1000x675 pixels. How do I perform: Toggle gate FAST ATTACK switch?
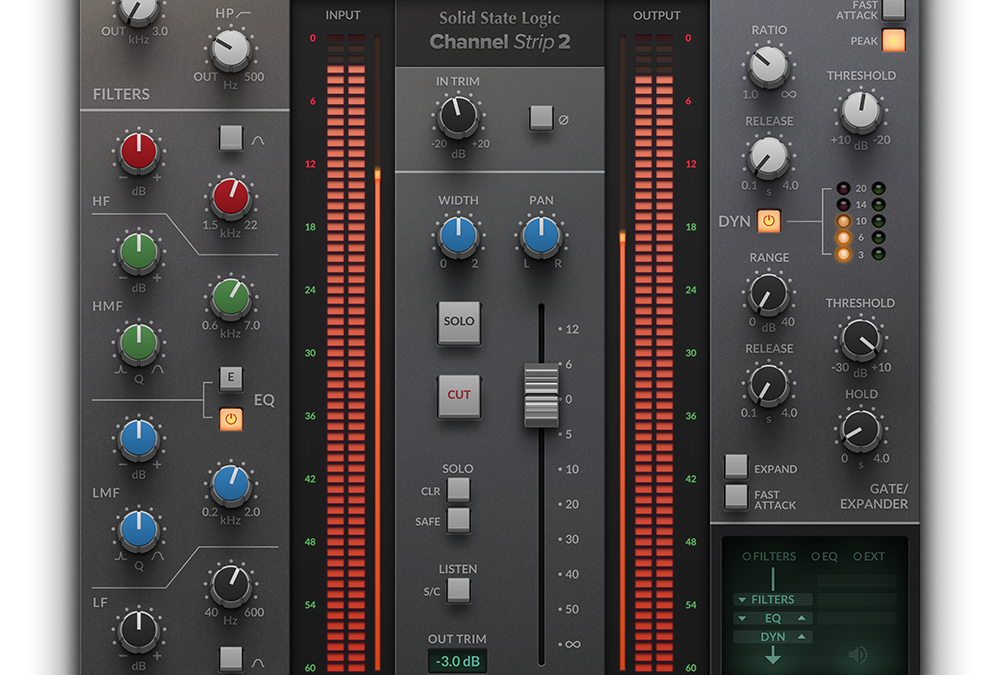tap(736, 496)
